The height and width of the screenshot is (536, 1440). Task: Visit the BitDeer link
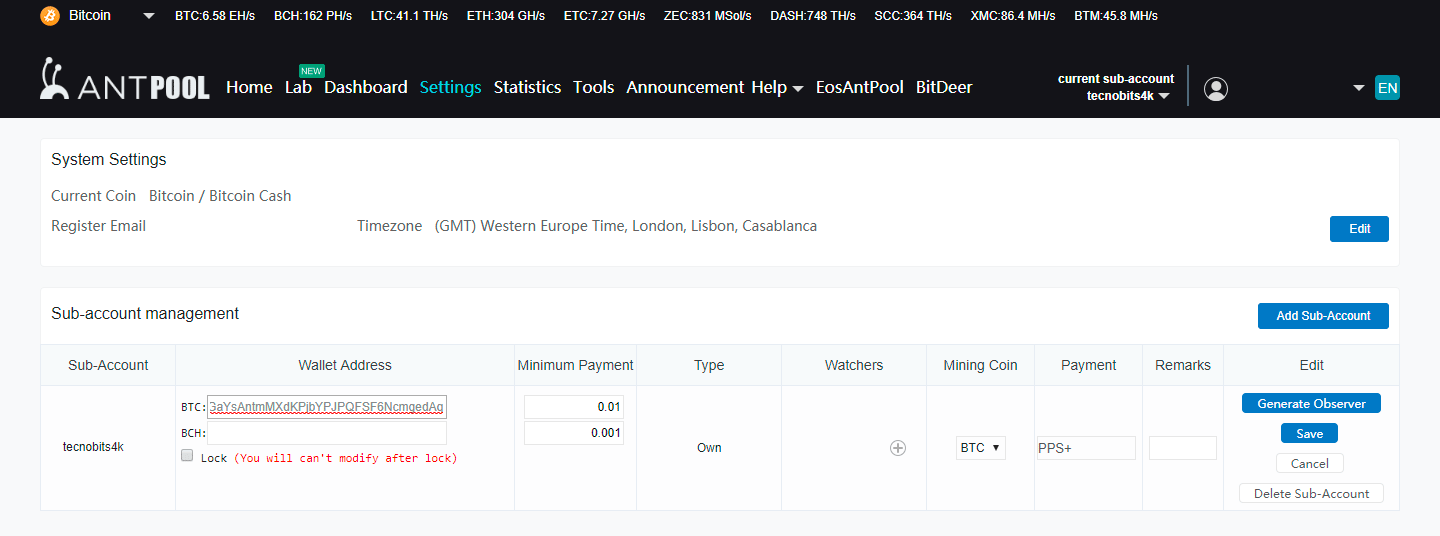[944, 87]
